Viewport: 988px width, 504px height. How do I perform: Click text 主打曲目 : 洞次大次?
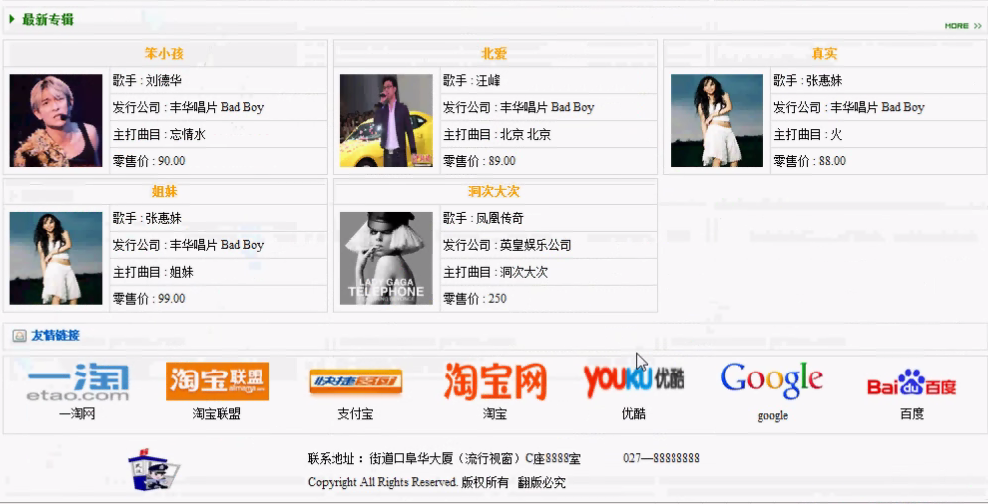tap(495, 272)
